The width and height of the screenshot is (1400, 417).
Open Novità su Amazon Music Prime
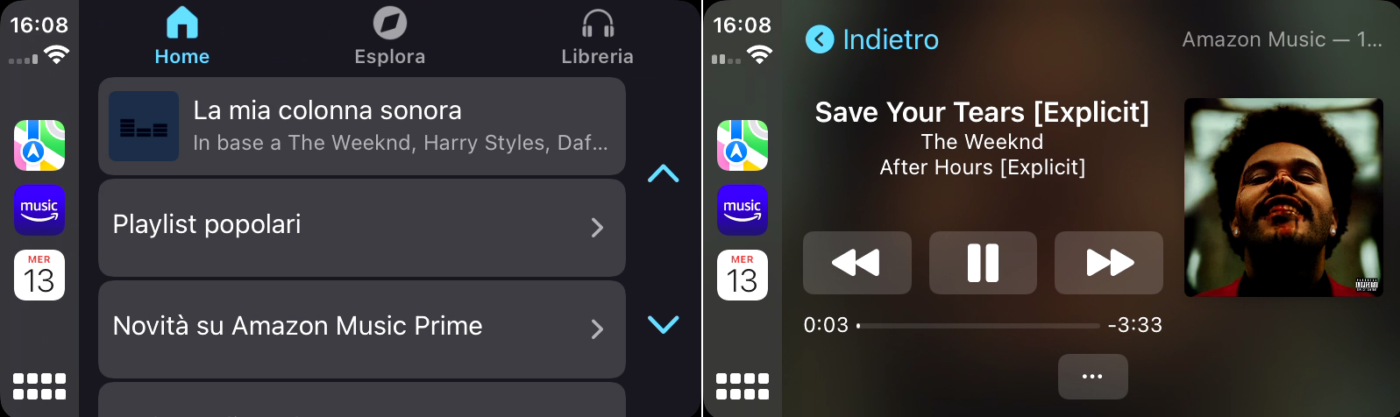362,329
